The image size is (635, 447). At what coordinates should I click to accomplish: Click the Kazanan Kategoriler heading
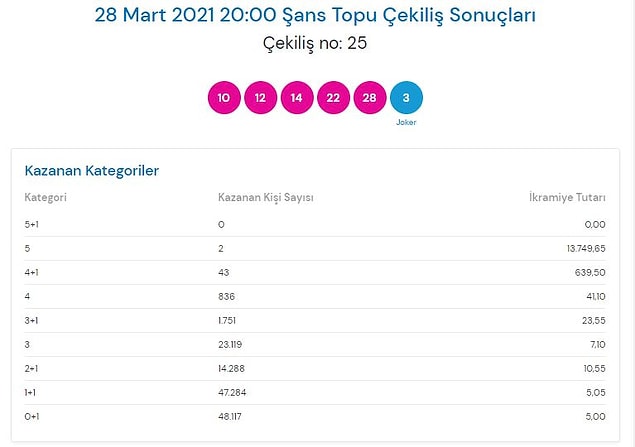coord(92,171)
